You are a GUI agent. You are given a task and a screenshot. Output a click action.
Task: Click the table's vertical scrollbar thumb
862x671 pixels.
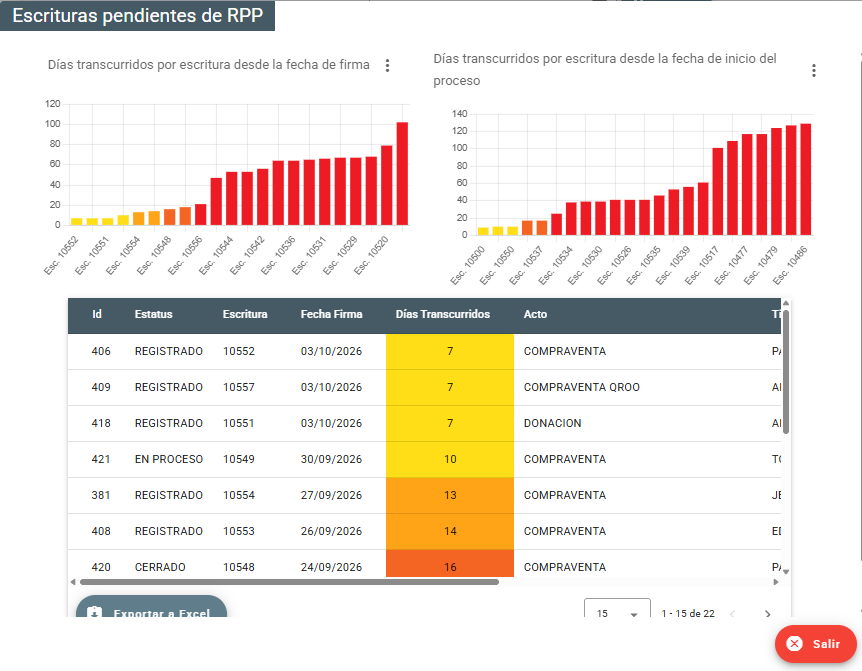click(x=786, y=372)
